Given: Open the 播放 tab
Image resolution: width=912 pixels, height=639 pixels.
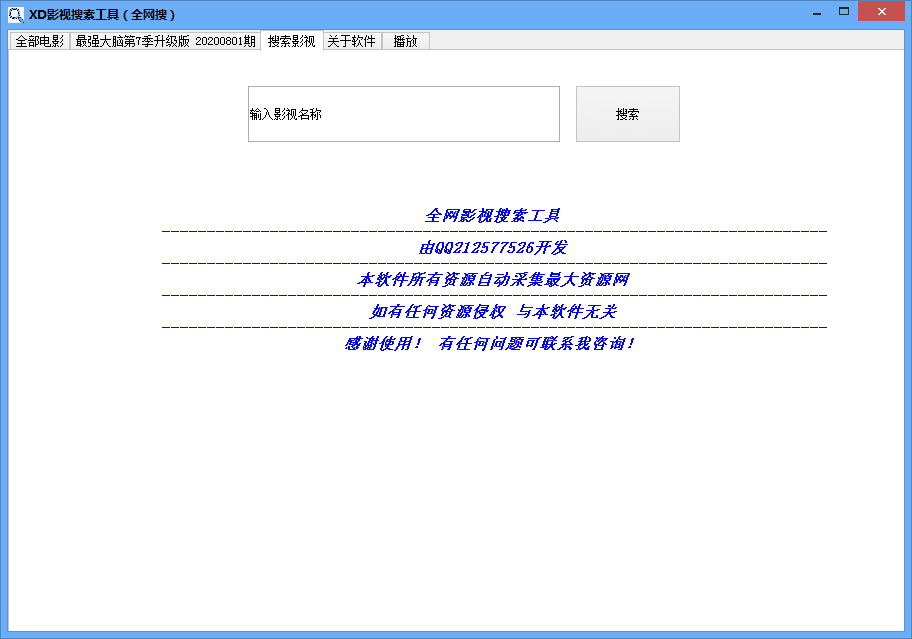Looking at the screenshot, I should point(405,41).
